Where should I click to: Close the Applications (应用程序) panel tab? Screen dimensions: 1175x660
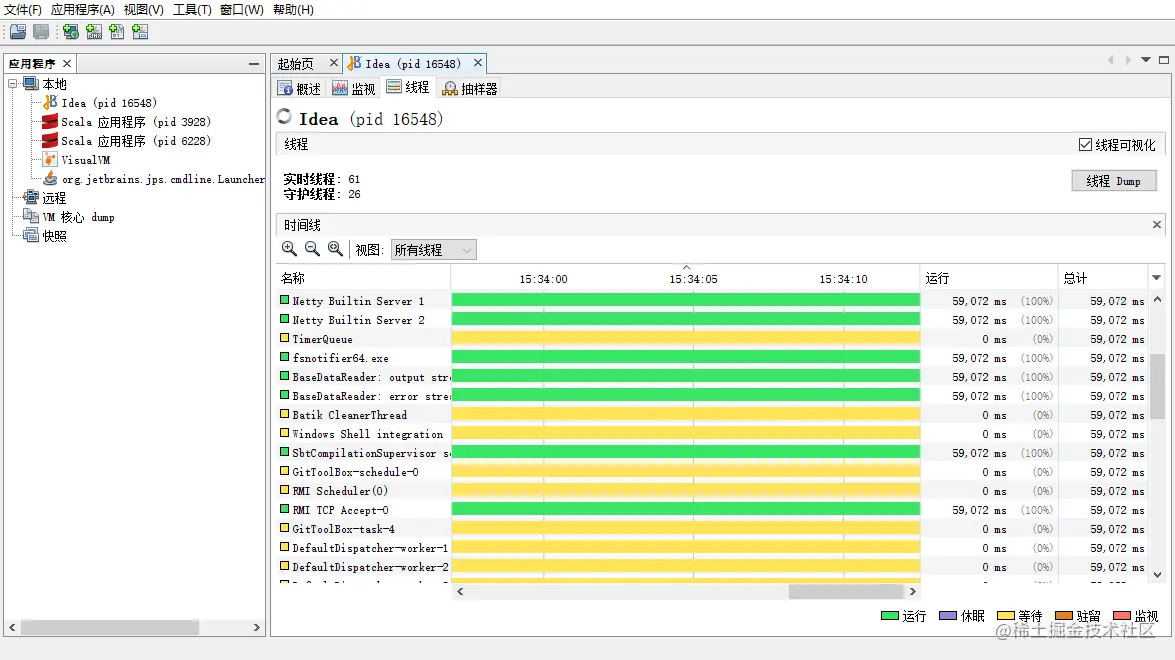[x=67, y=64]
